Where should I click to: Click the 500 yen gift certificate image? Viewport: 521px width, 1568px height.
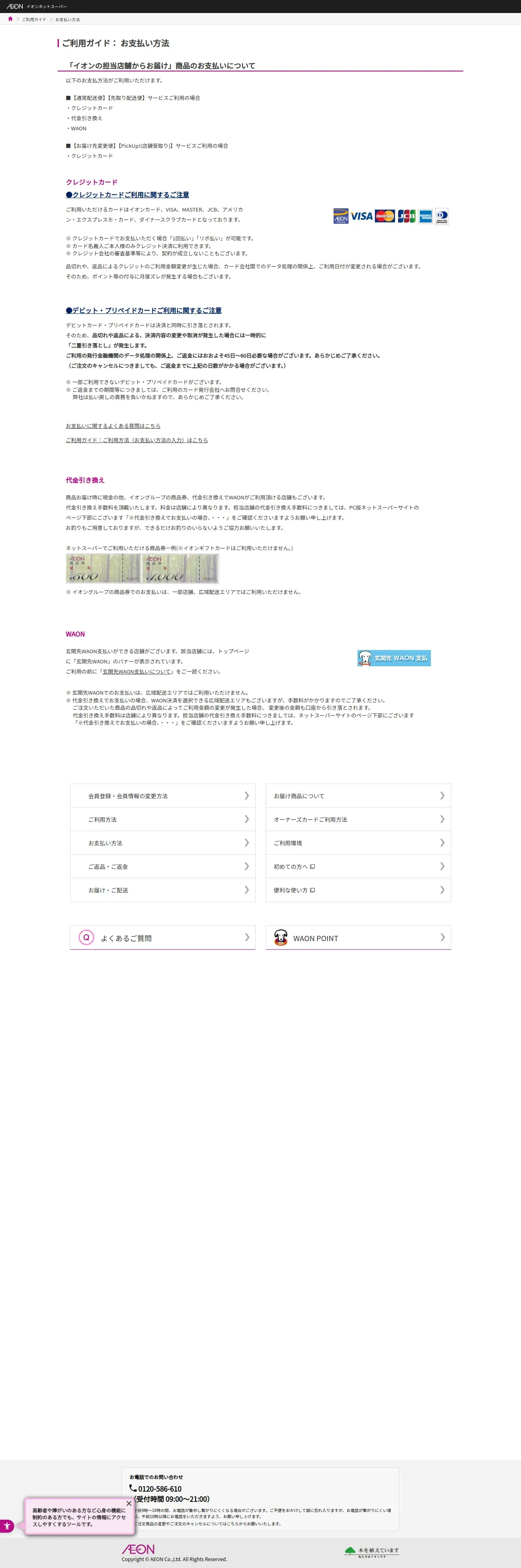click(x=103, y=568)
